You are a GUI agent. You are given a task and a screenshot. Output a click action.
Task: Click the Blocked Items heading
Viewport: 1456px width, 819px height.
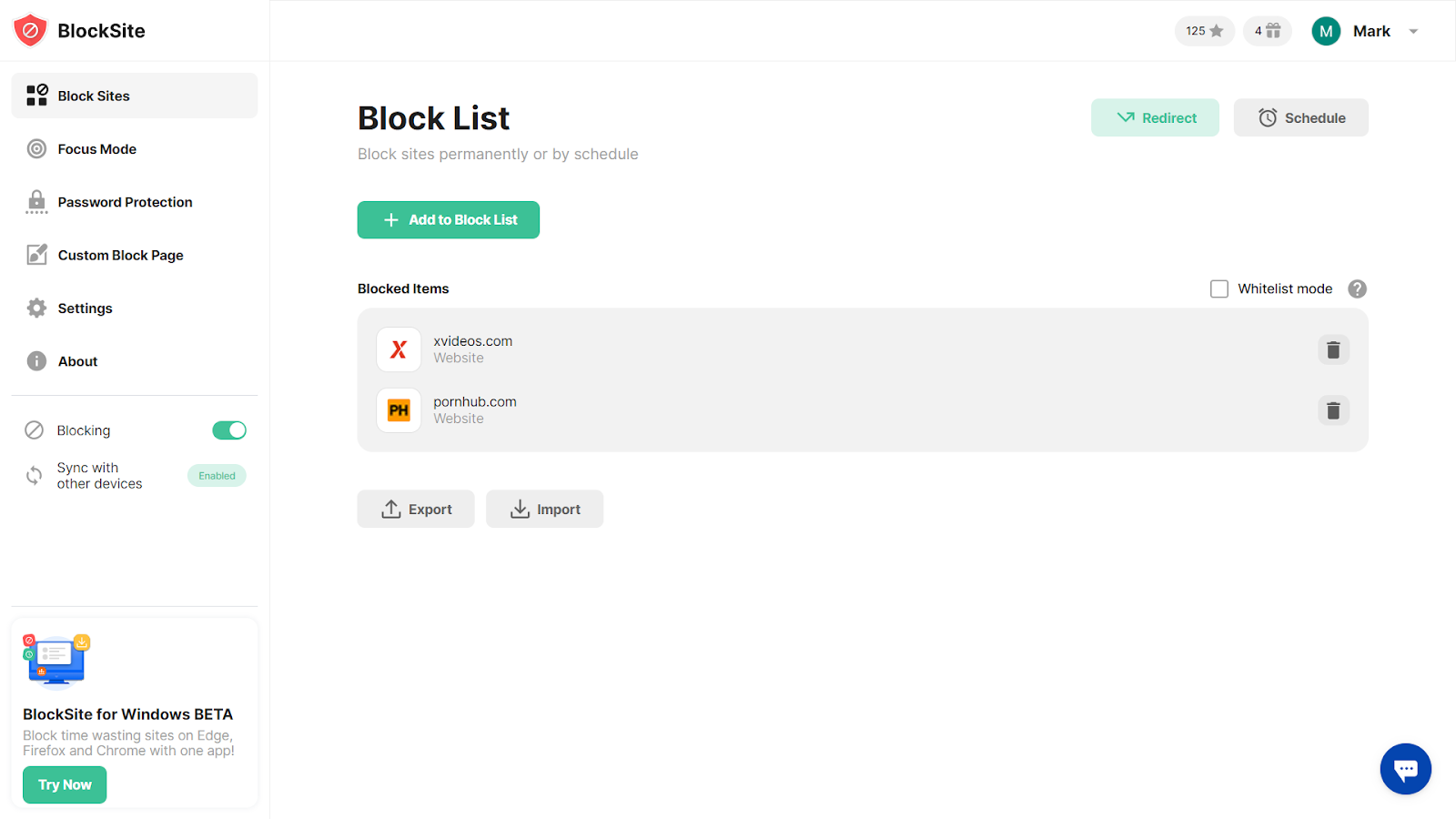click(x=403, y=288)
